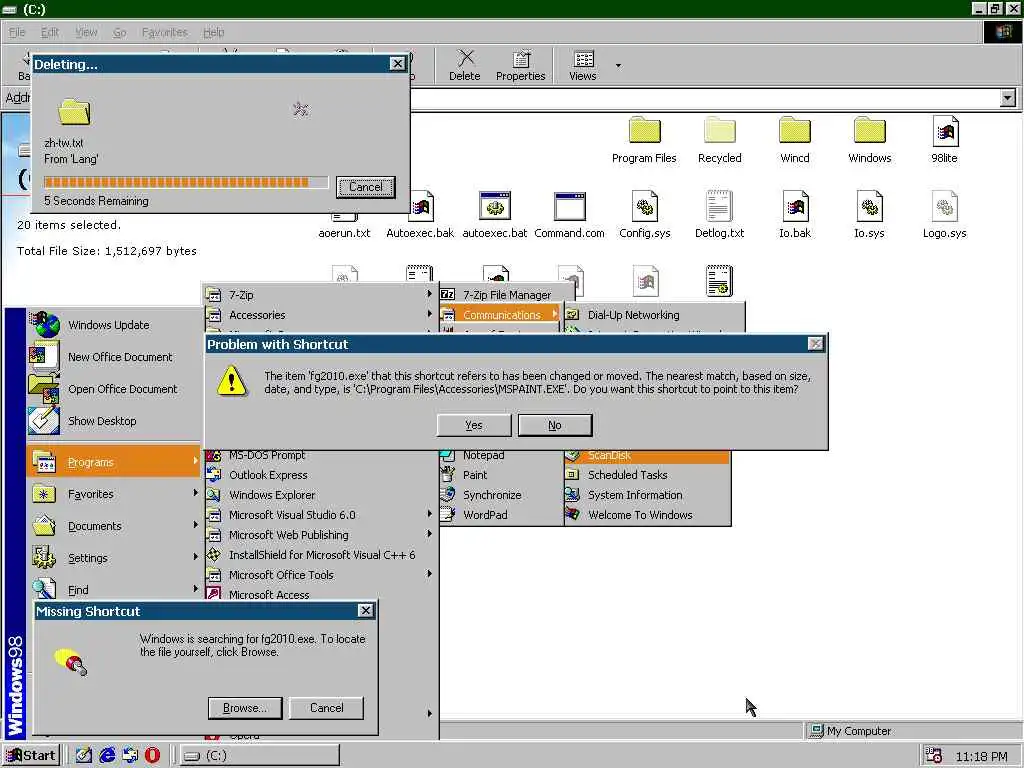Launch Internet Explorer from Quick Launch
The width and height of the screenshot is (1024, 768).
click(x=107, y=755)
